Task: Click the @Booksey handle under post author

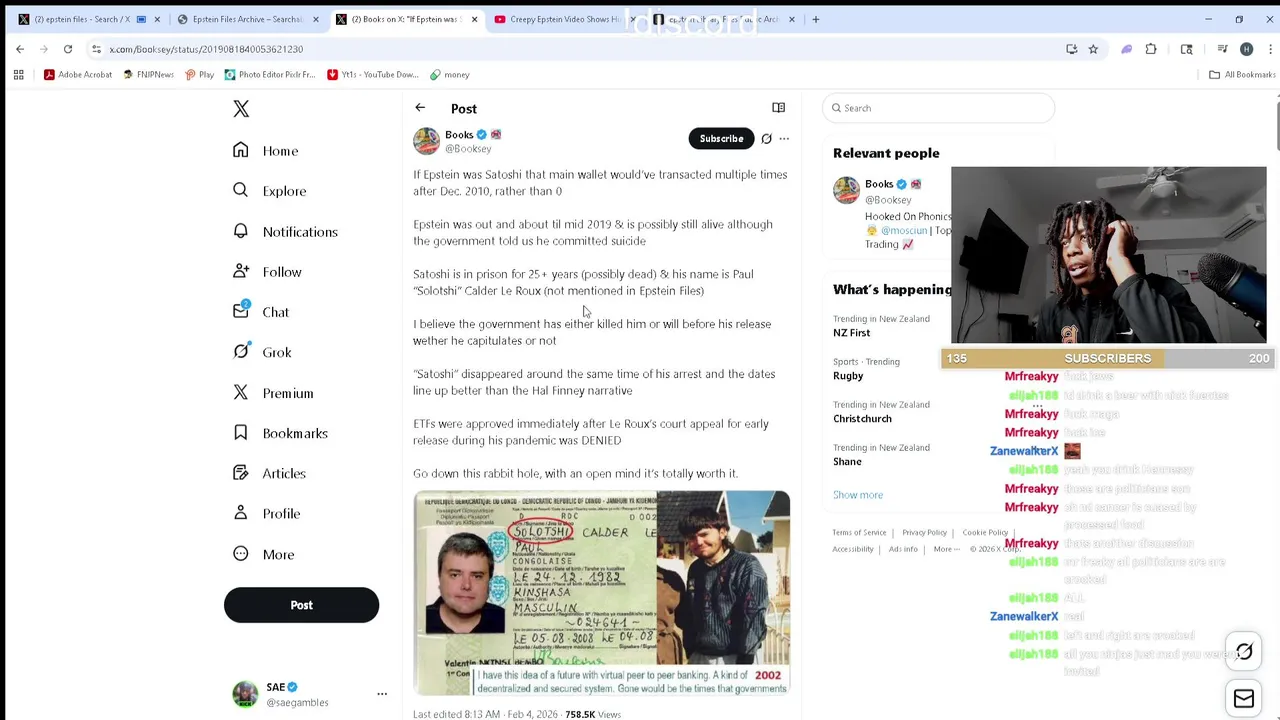Action: (468, 149)
